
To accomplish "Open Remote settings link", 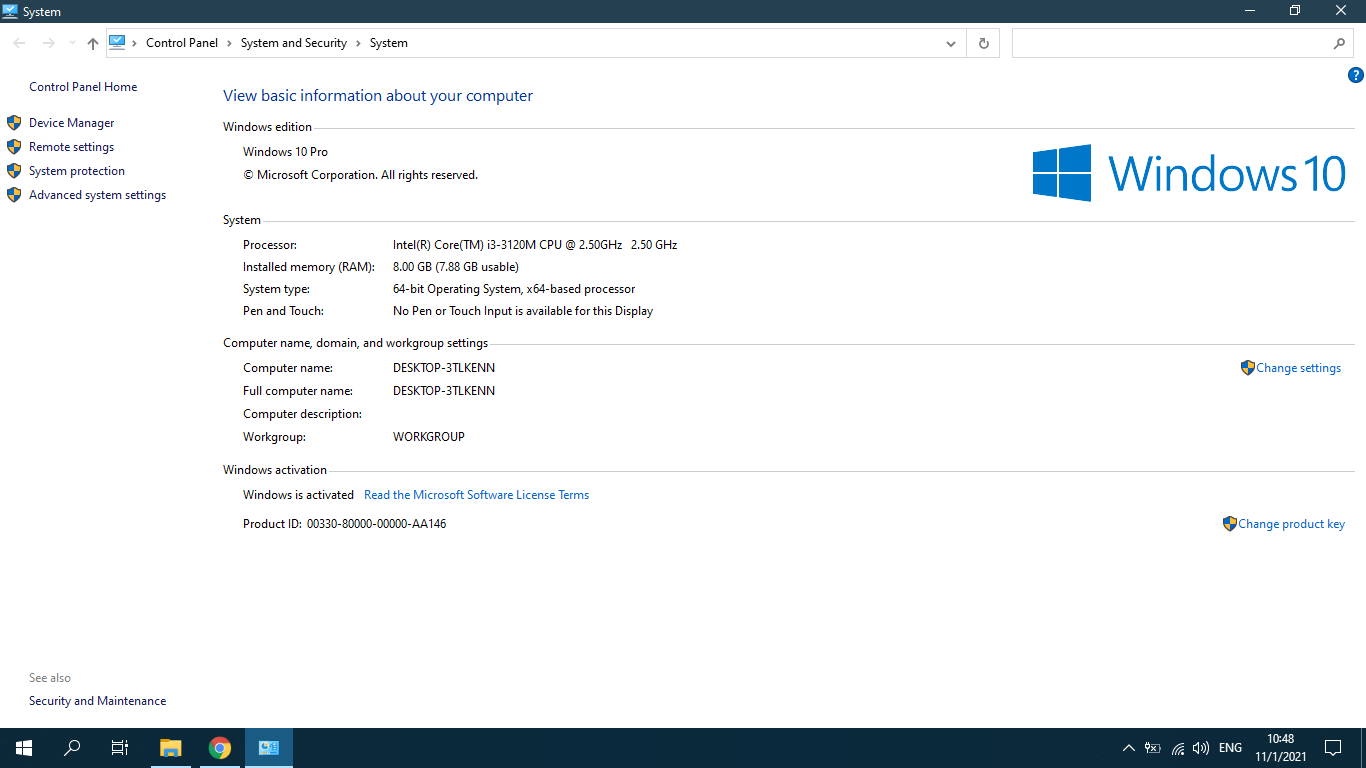I will click(x=72, y=147).
